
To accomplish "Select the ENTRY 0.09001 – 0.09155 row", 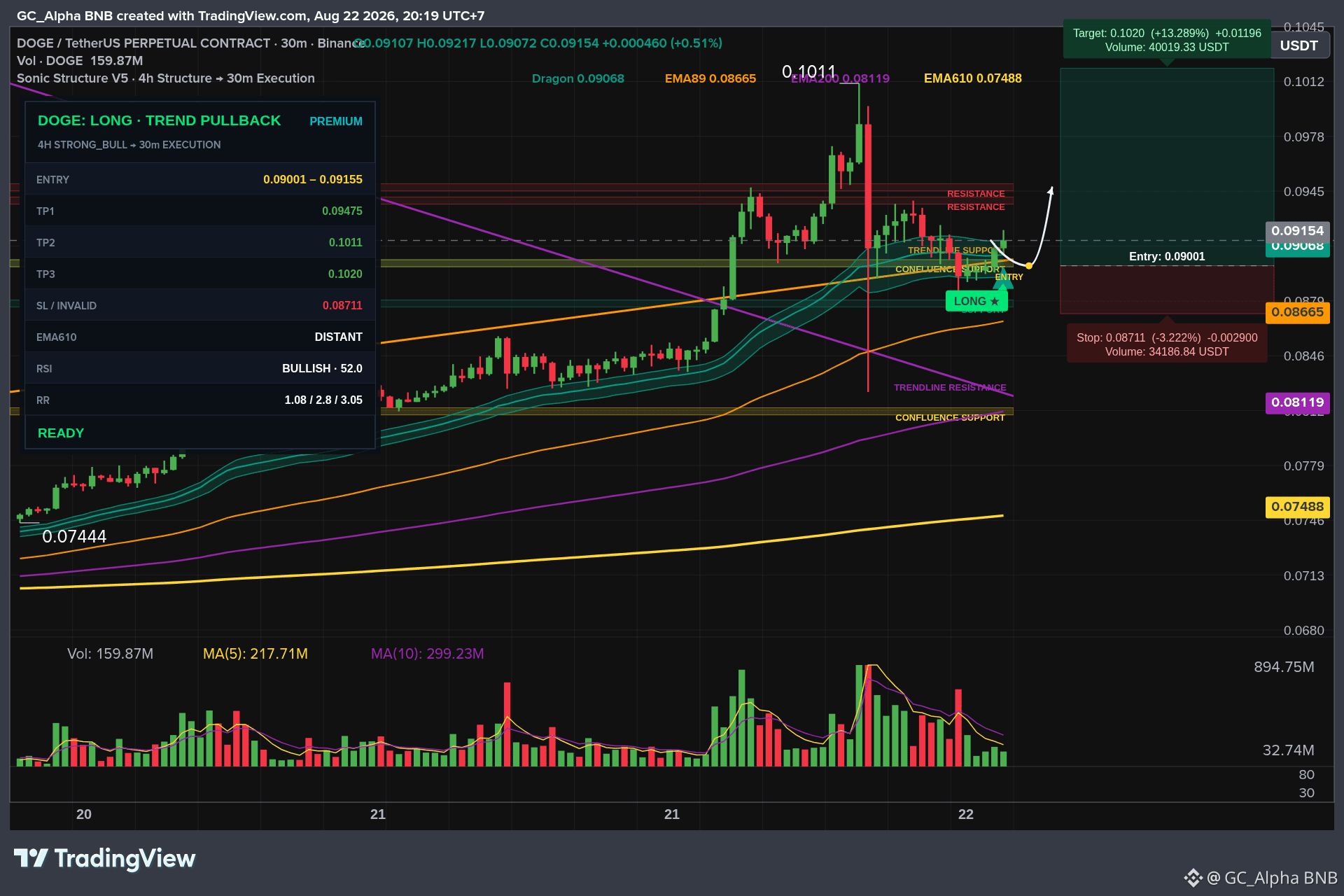I will click(199, 179).
